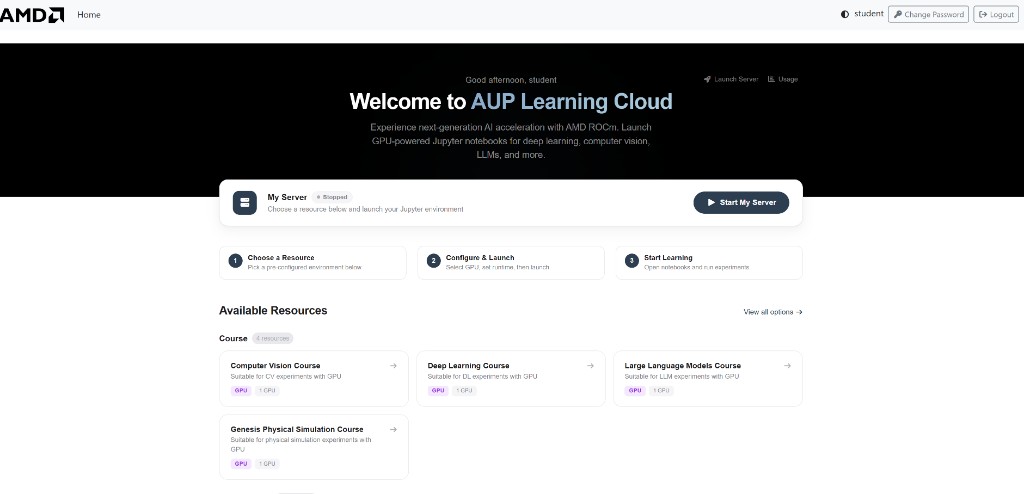Click GPU tag on Deep Learning Course

438,391
